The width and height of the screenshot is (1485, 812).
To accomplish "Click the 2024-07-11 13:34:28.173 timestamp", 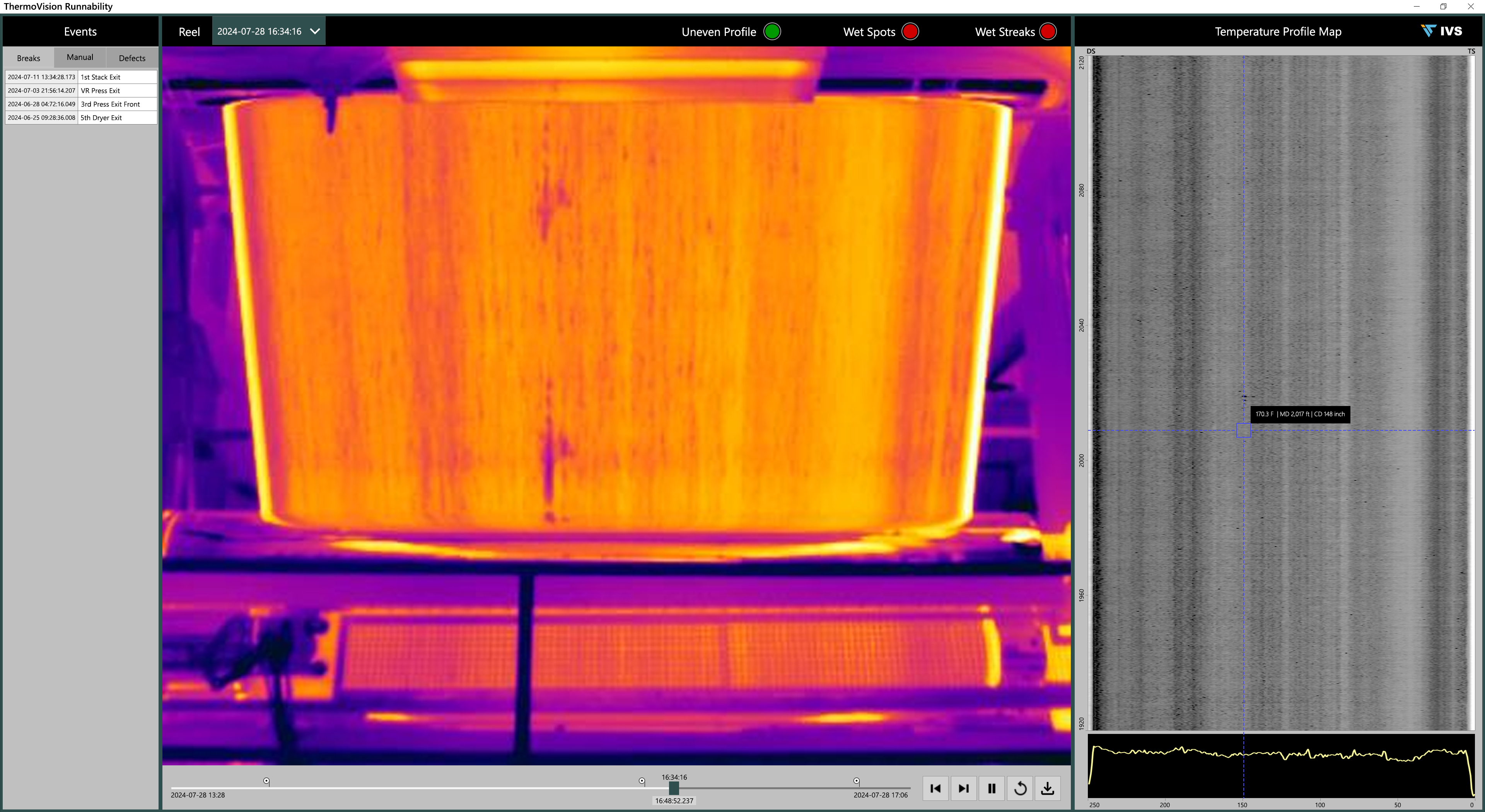I will point(41,77).
